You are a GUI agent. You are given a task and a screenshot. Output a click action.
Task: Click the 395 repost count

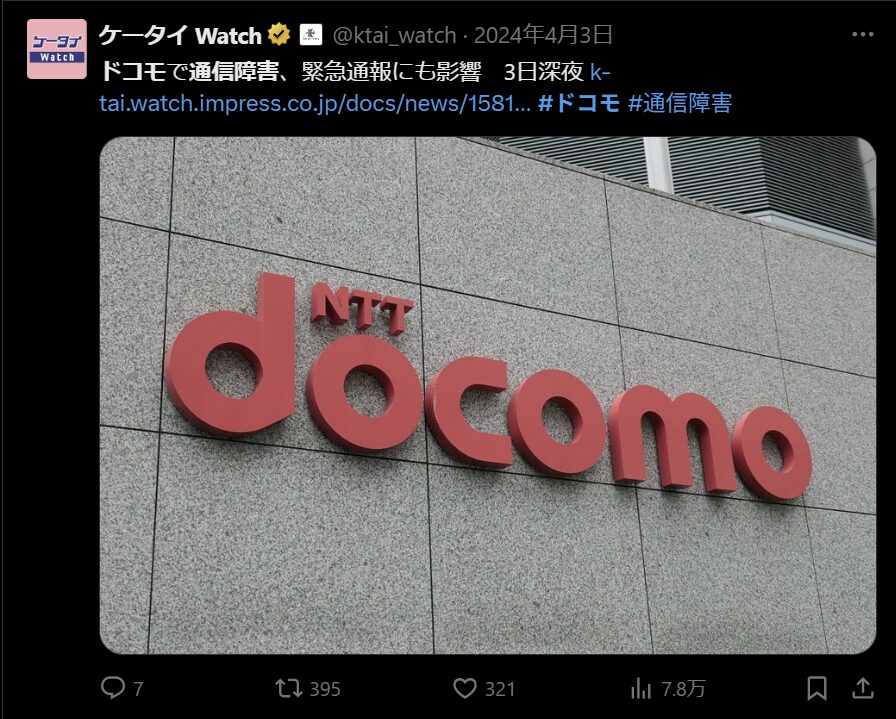[325, 689]
